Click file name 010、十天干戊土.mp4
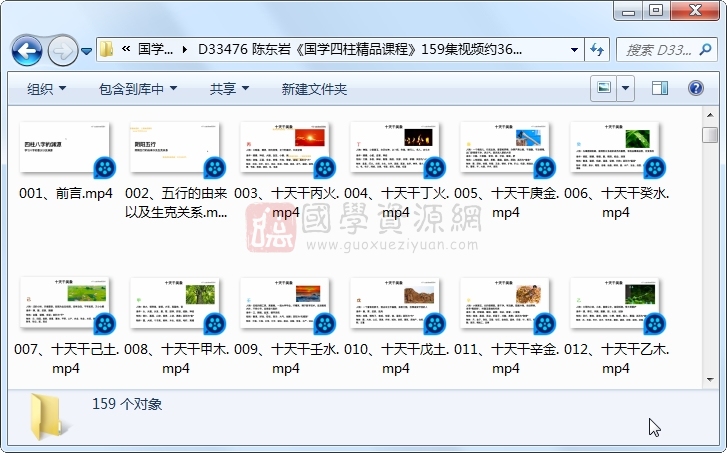727x453 pixels. (396, 359)
